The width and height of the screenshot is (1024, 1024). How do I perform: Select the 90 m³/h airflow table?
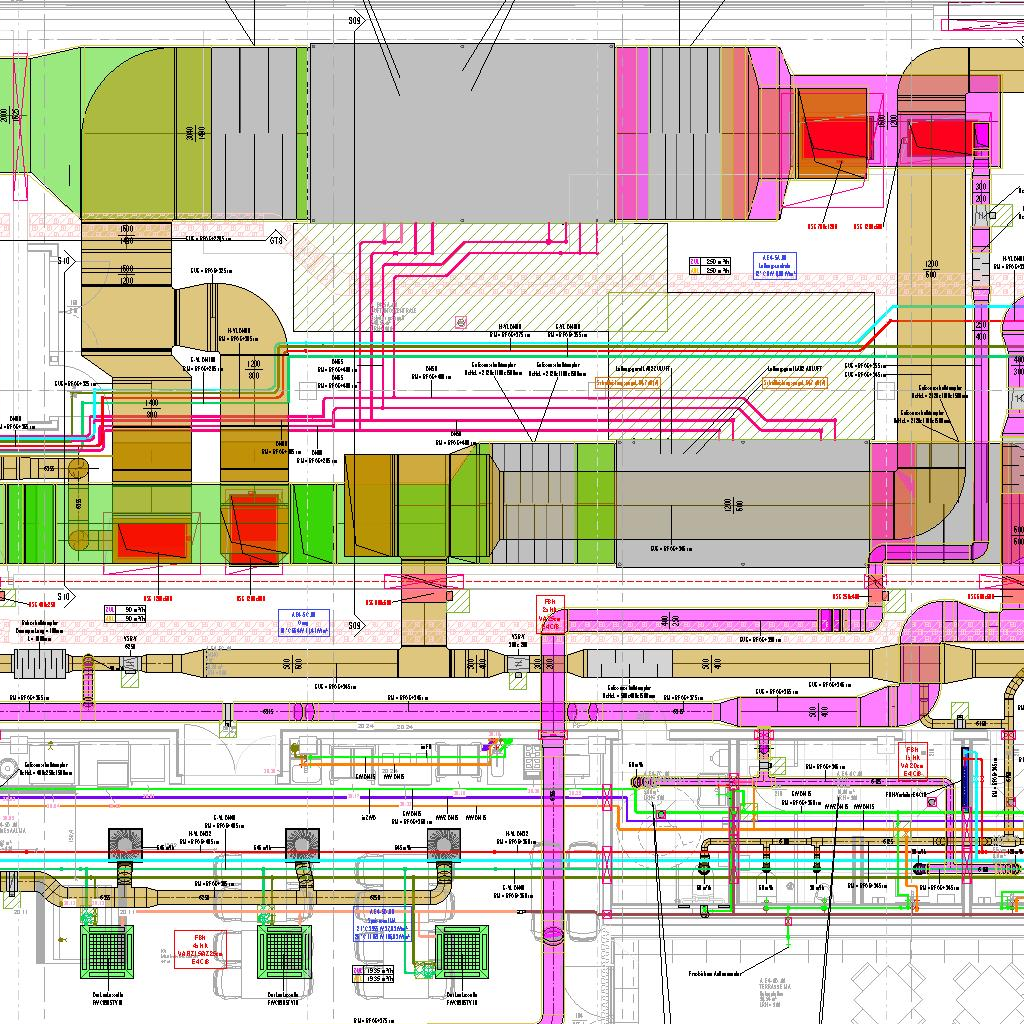125,613
